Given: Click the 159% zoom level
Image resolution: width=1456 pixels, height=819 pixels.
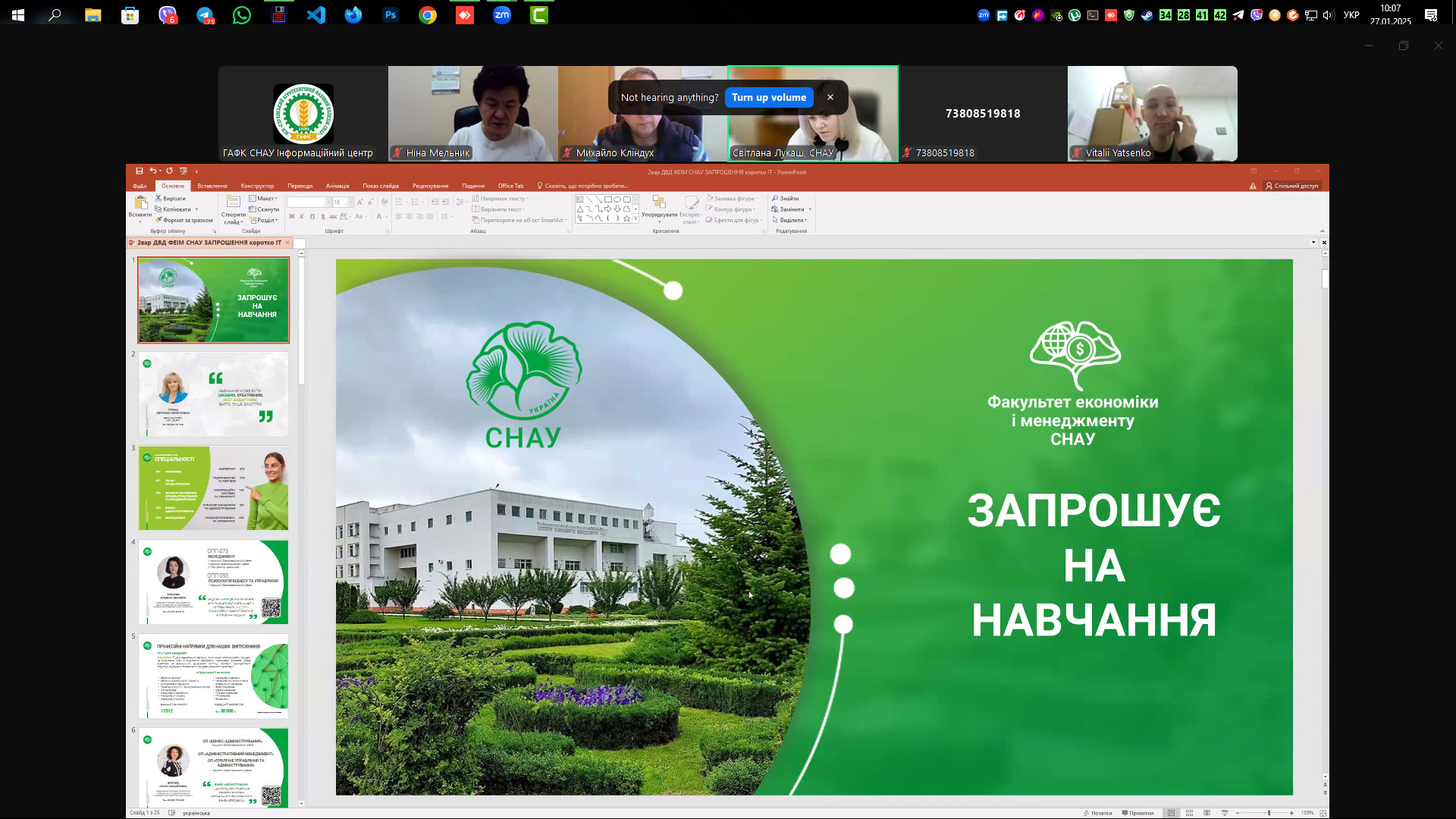Looking at the screenshot, I should [1307, 813].
